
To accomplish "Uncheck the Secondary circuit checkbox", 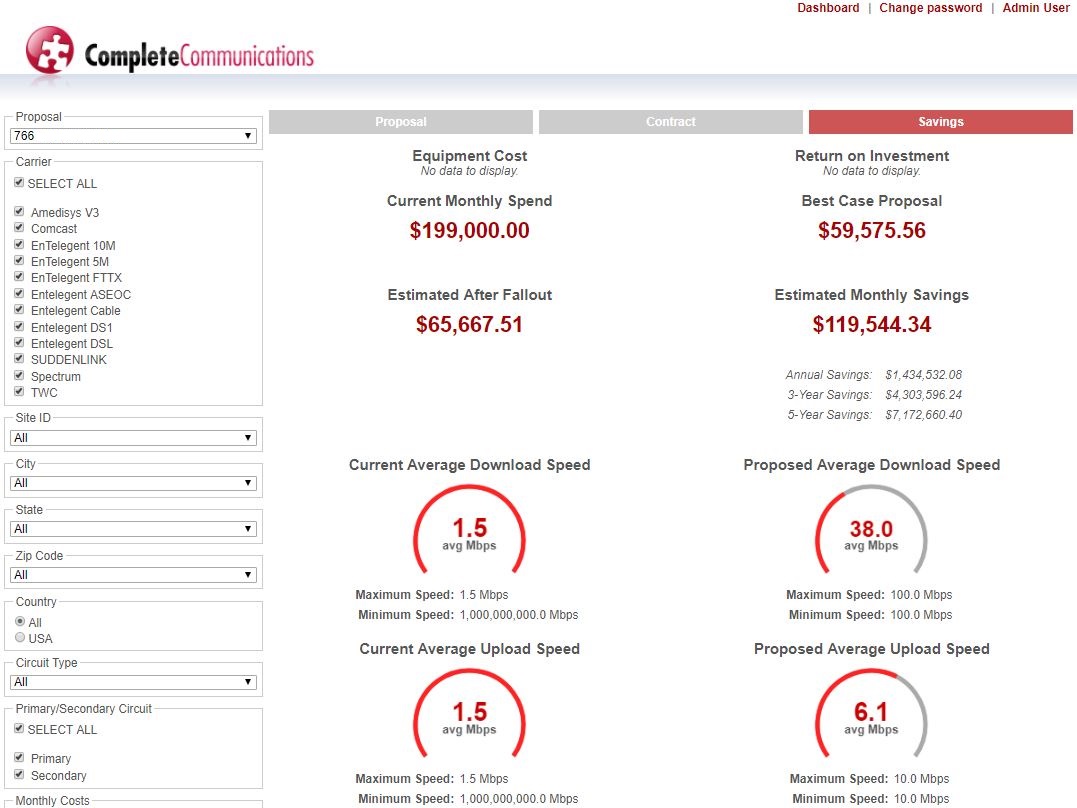I will point(19,774).
